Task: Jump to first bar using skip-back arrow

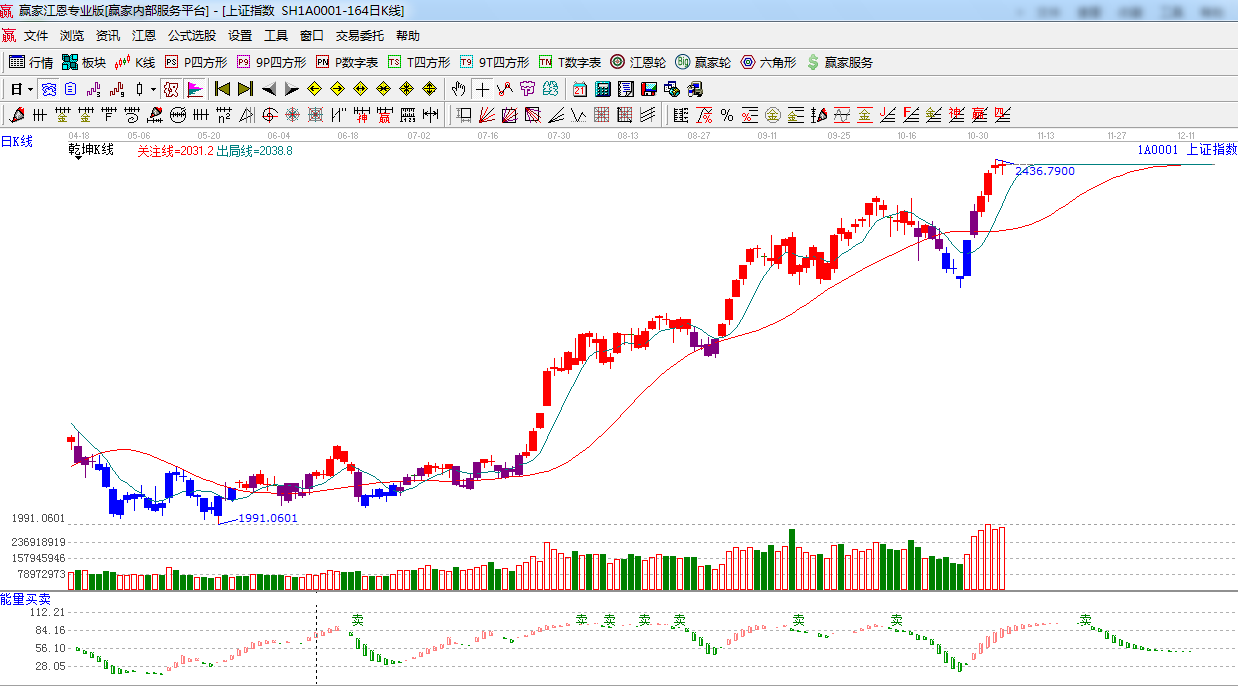Action: 222,89
